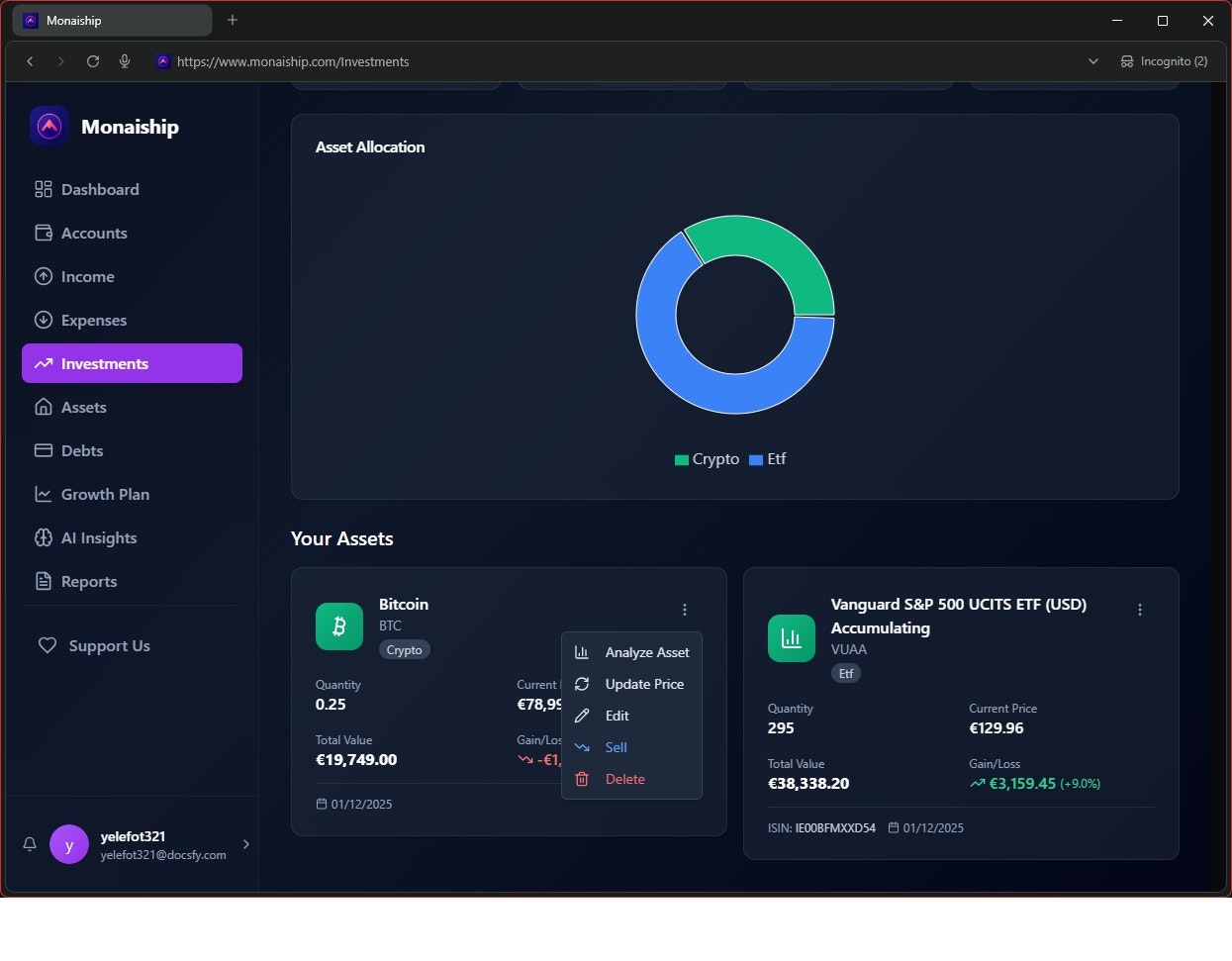Image resolution: width=1232 pixels, height=961 pixels.
Task: Click the Etf tag on Vanguard card
Action: click(846, 674)
